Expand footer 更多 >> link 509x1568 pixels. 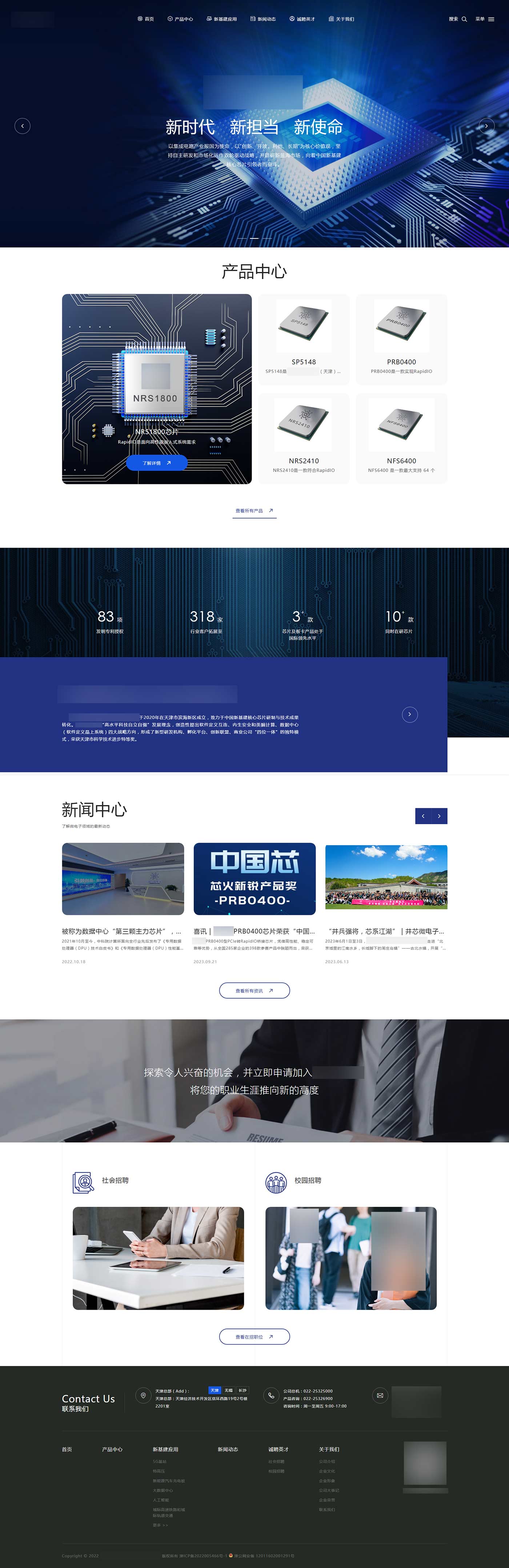160,1525
